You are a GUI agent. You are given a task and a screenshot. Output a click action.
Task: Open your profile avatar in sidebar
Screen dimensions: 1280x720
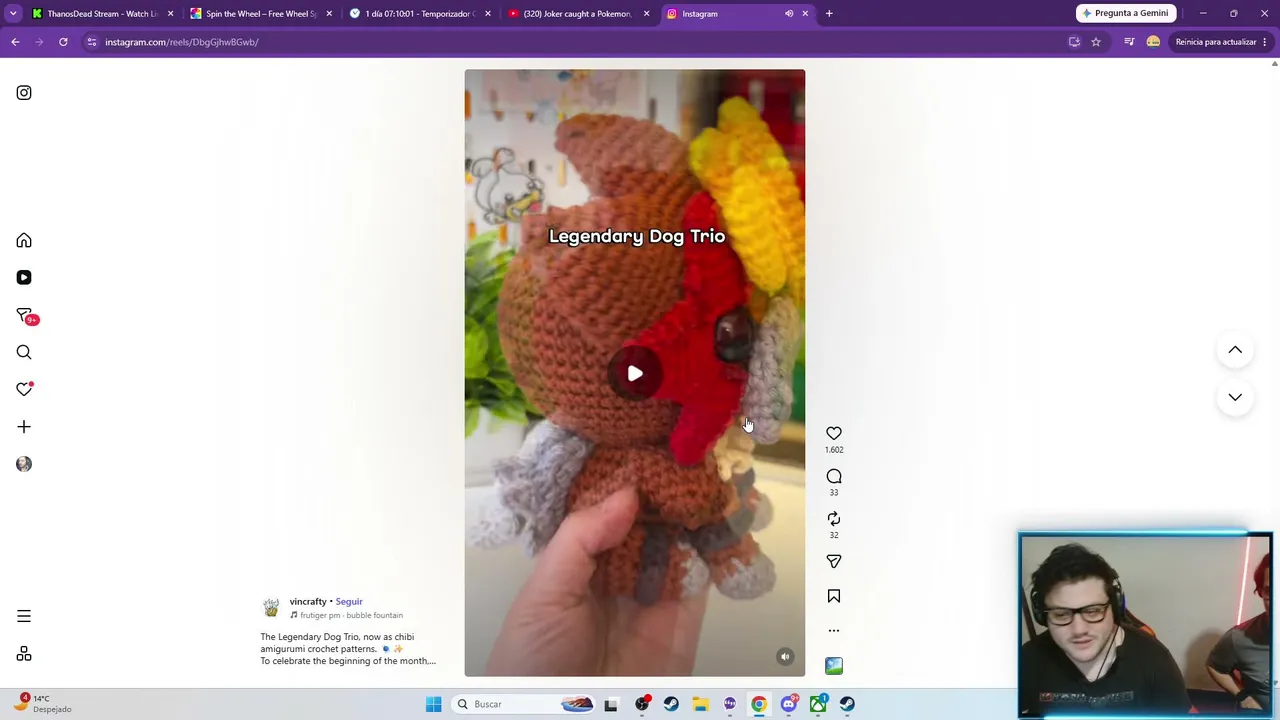24,464
